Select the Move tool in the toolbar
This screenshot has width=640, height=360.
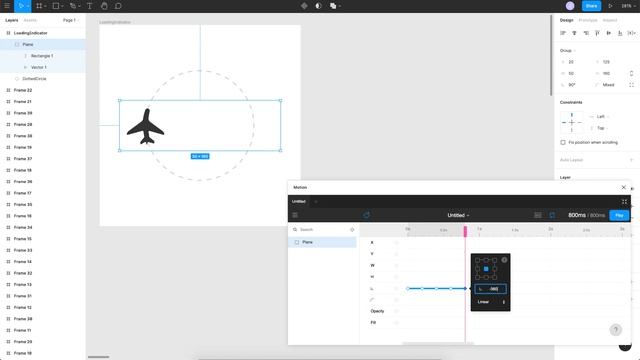coord(22,6)
